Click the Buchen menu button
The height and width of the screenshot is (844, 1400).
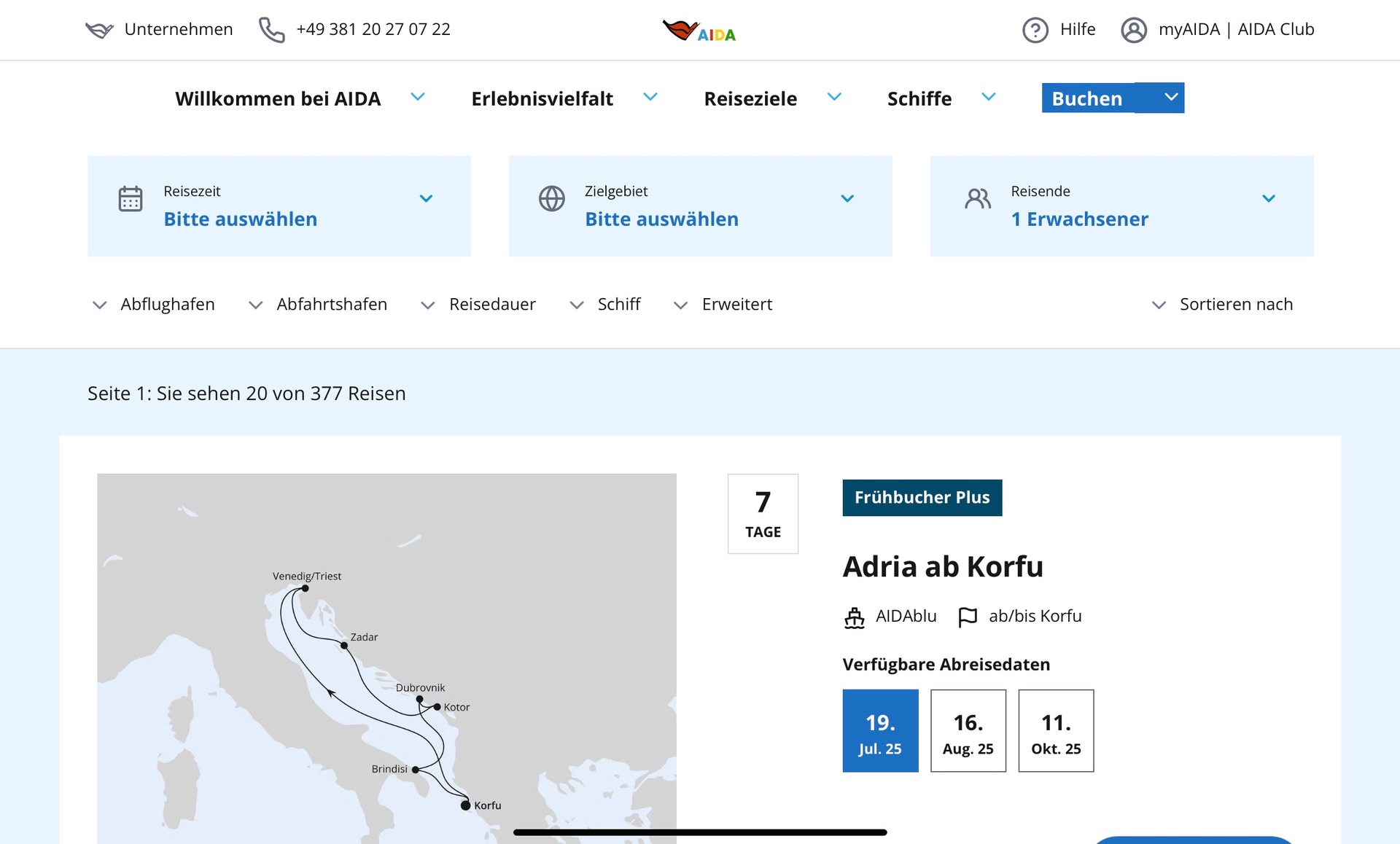1087,98
